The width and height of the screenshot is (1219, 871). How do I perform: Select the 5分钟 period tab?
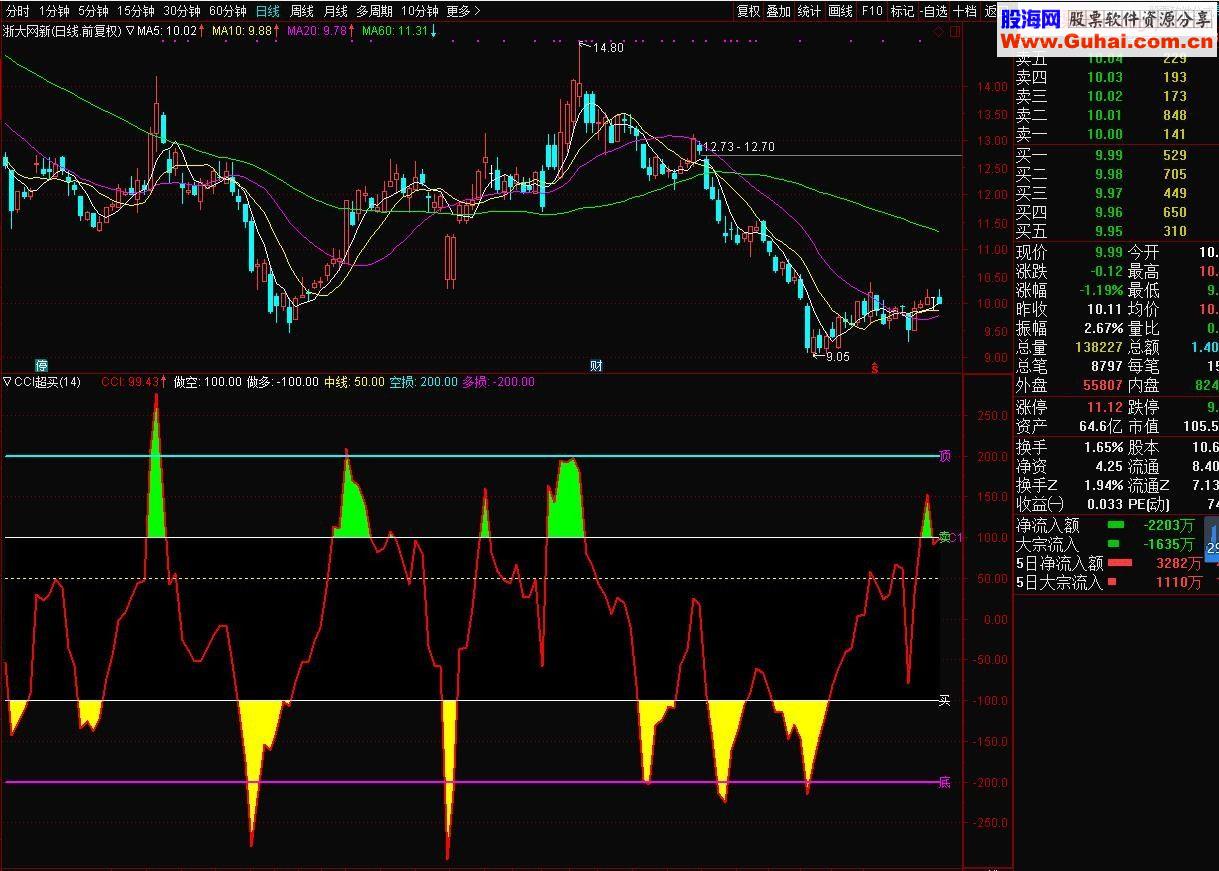93,11
